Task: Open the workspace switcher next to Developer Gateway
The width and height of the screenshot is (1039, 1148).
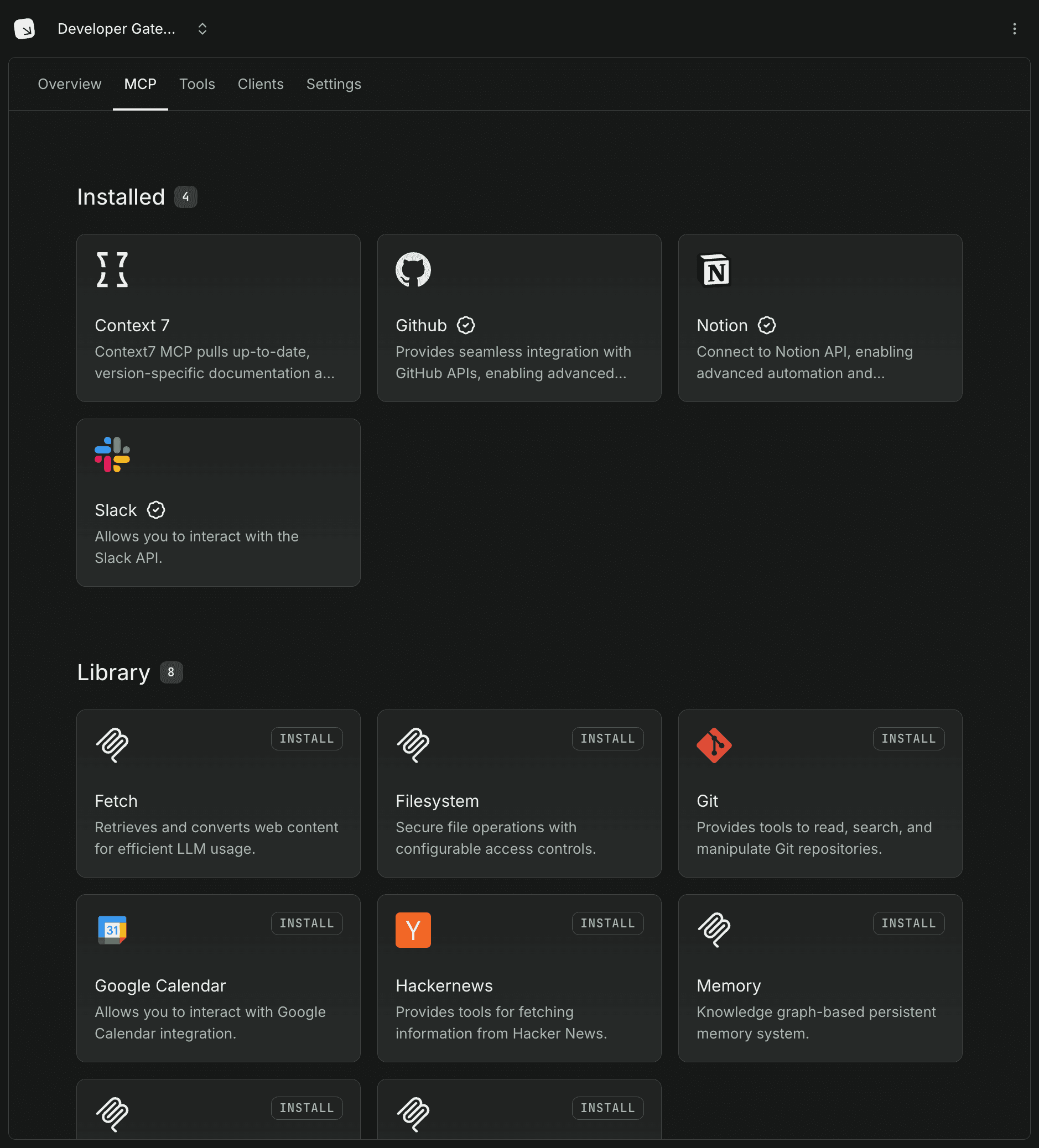Action: click(202, 28)
